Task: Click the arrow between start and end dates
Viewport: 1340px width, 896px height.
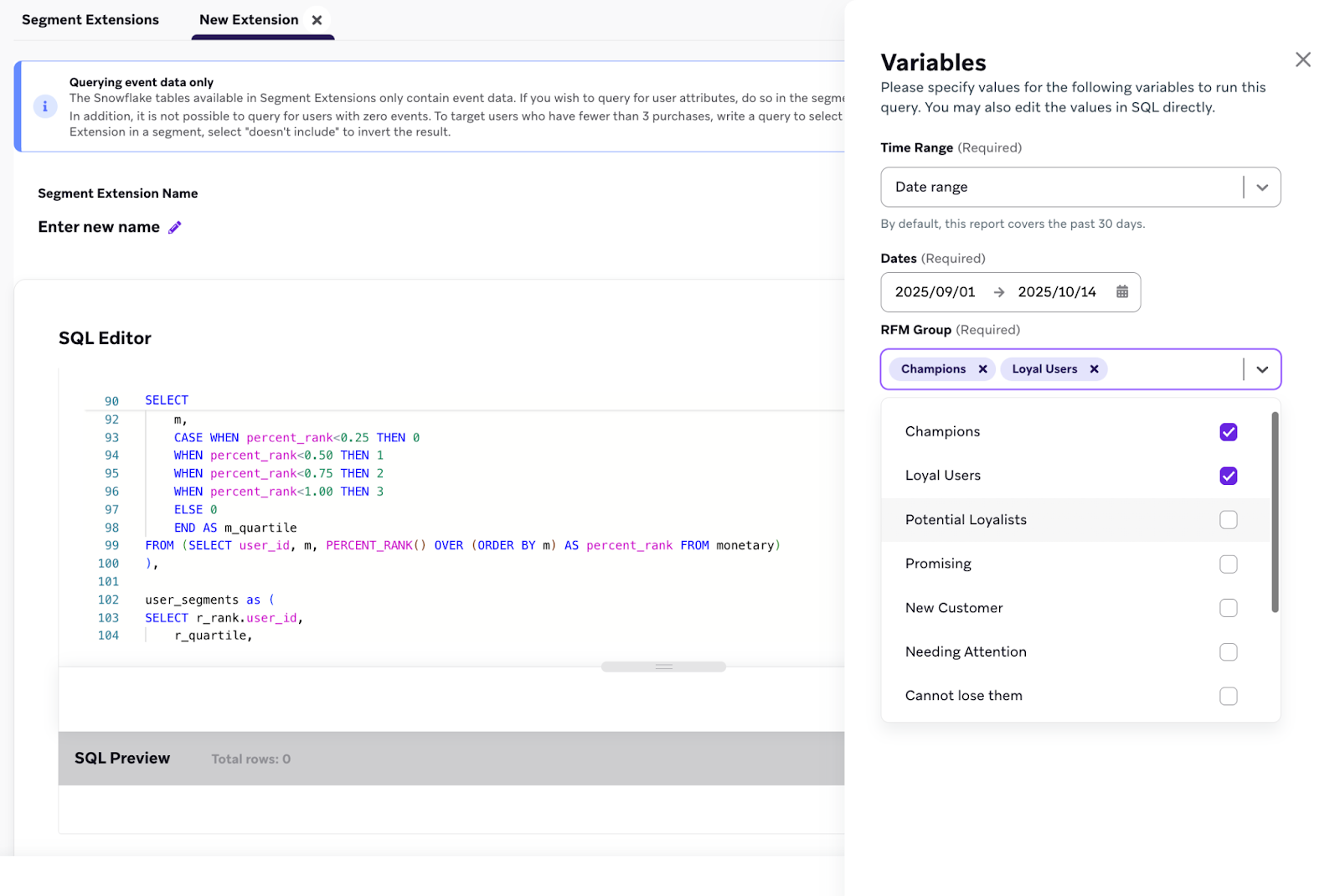Action: click(x=998, y=292)
